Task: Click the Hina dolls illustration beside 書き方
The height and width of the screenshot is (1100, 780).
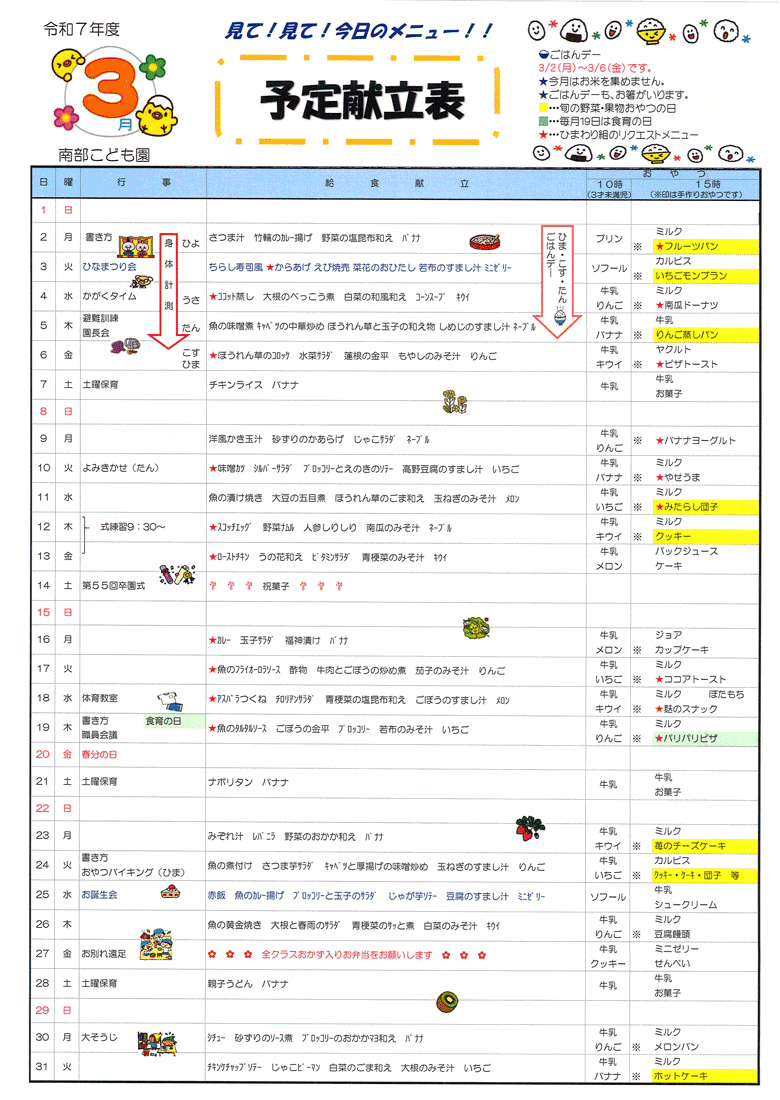Action: tap(136, 243)
